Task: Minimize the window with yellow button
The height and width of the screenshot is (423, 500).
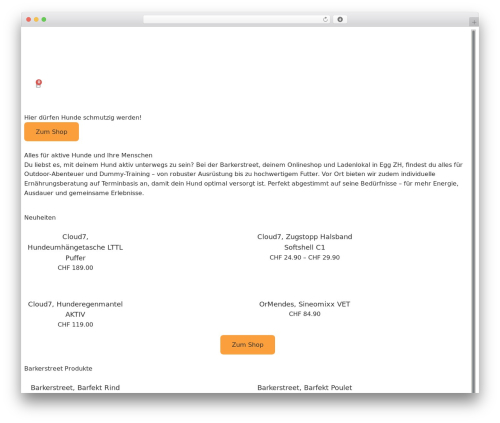Action: 36,20
